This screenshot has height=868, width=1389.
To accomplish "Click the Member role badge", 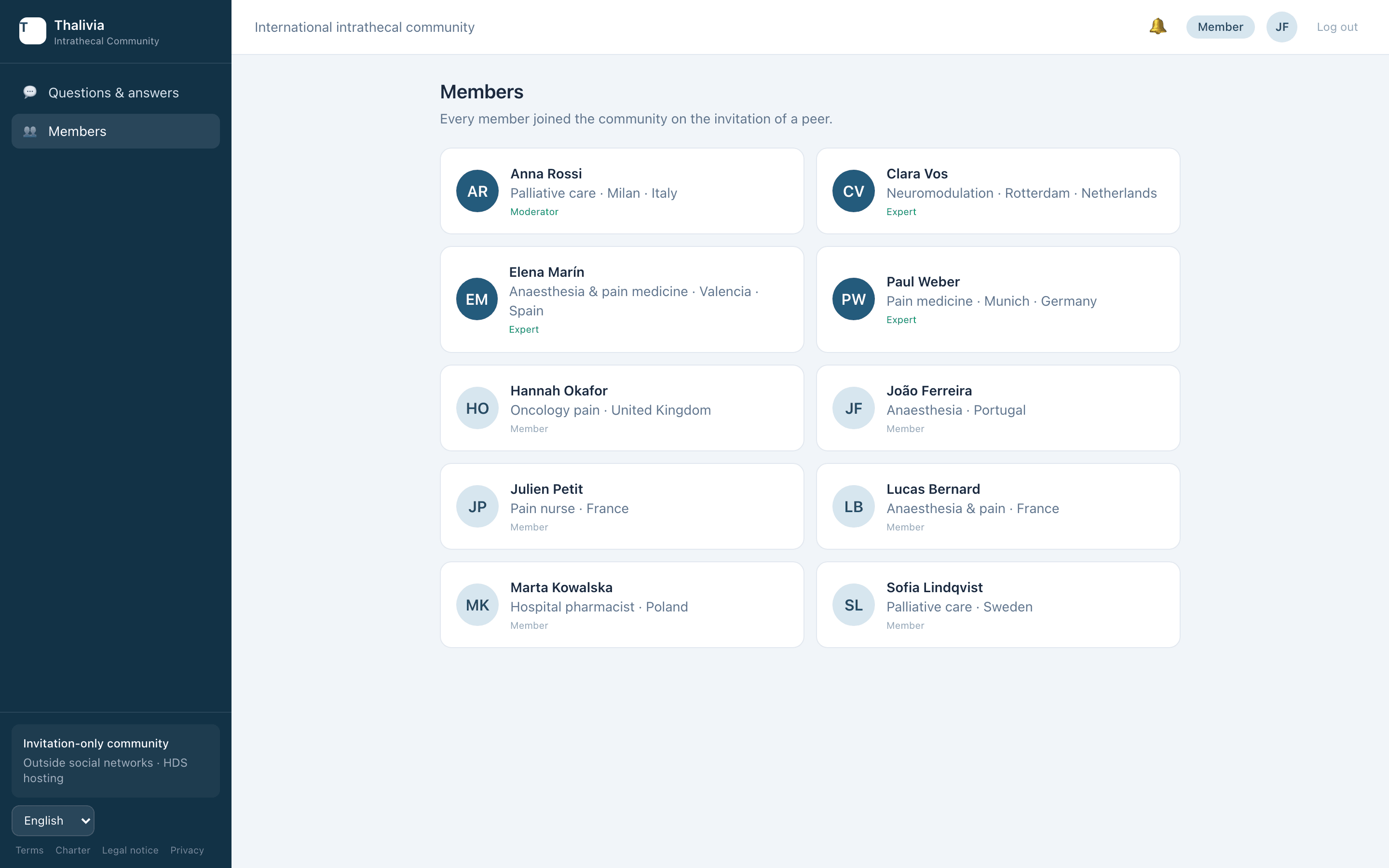I will click(x=1220, y=27).
